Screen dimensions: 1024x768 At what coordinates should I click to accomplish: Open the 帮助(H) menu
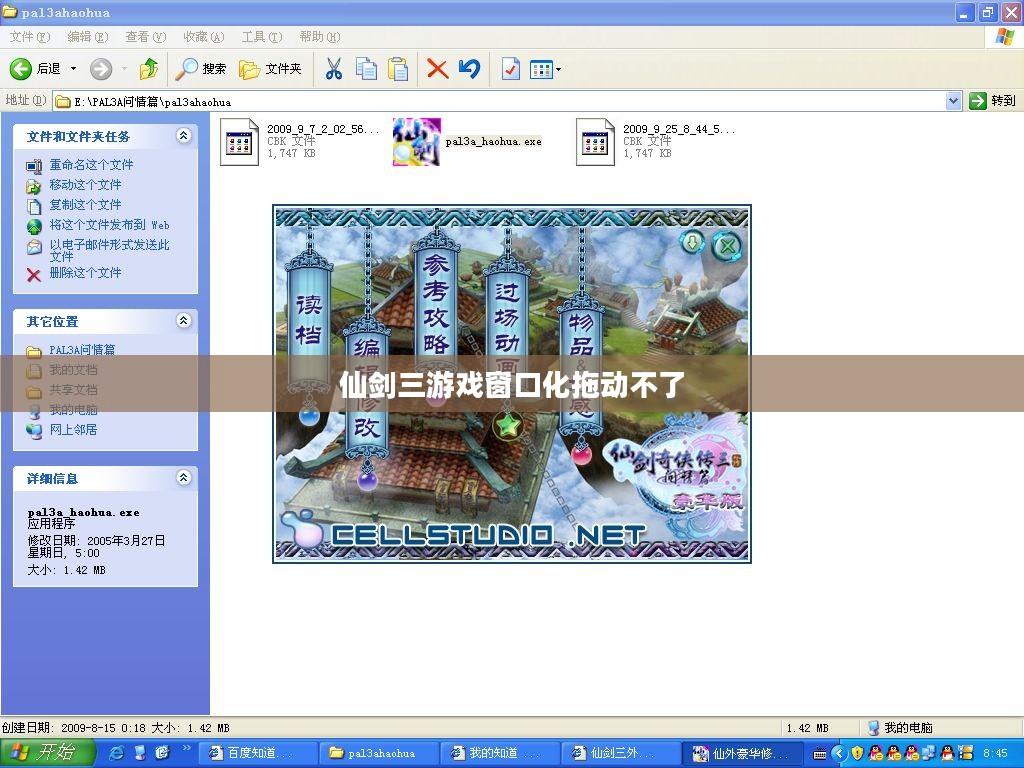(x=320, y=37)
